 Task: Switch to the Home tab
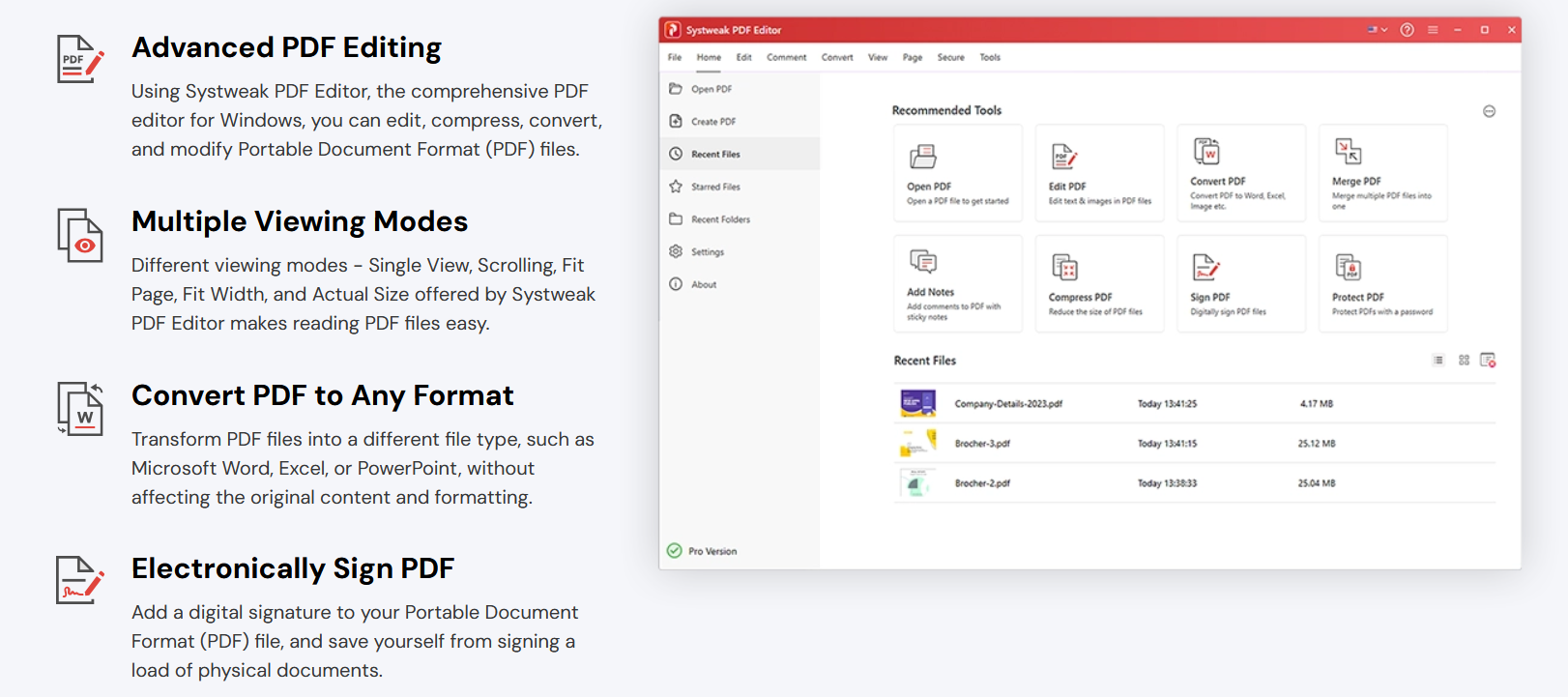(709, 57)
